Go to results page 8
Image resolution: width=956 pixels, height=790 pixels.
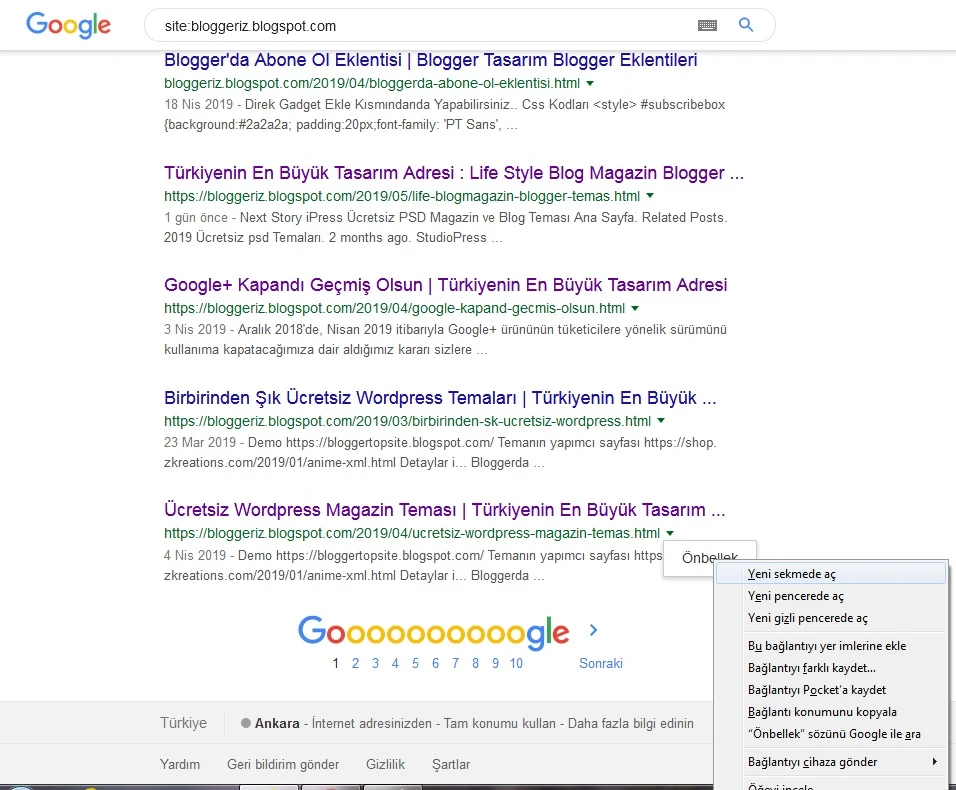click(x=476, y=663)
